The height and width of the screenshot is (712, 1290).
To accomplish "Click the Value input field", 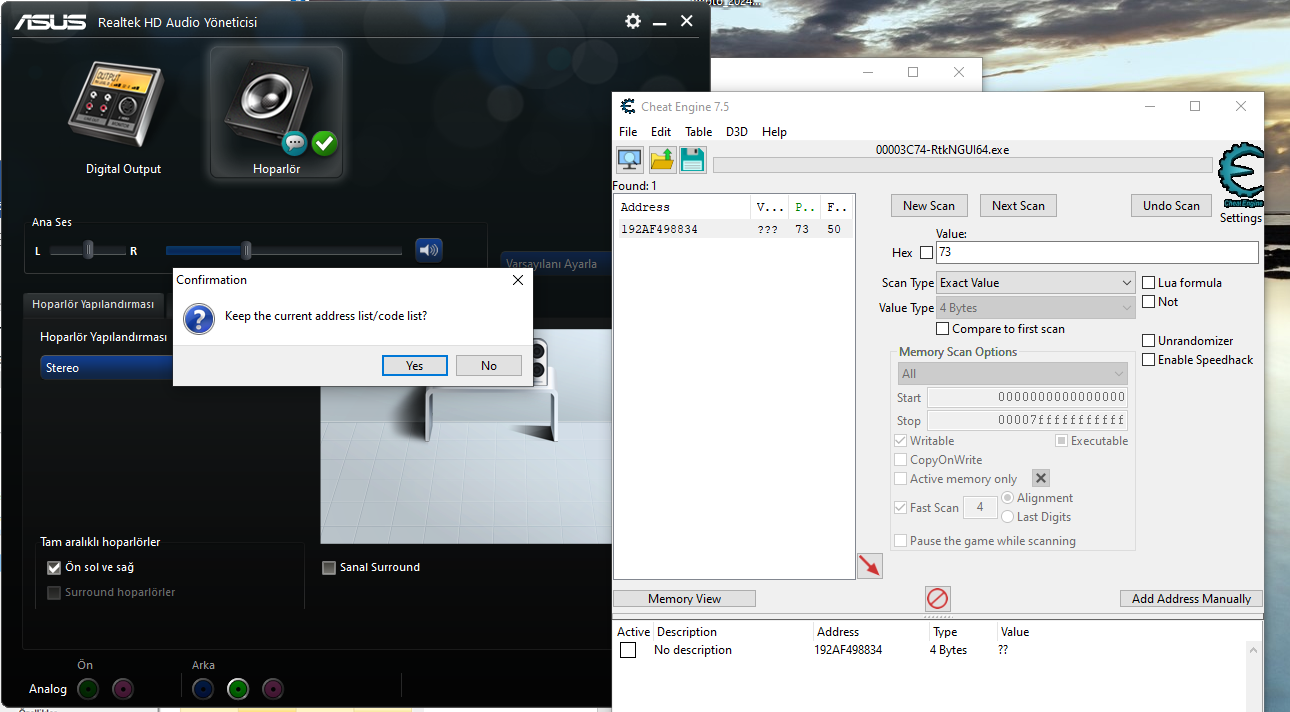I will (1097, 253).
